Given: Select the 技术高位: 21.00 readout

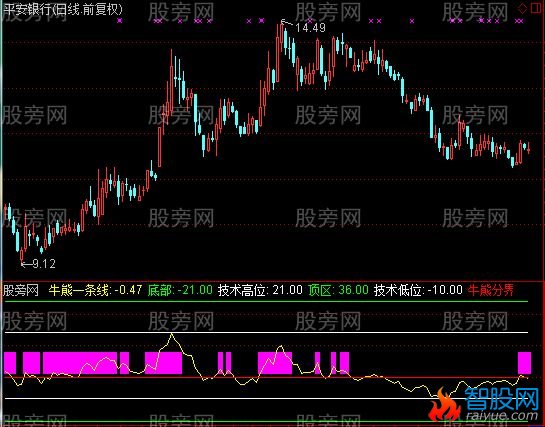Looking at the screenshot, I should coord(260,290).
